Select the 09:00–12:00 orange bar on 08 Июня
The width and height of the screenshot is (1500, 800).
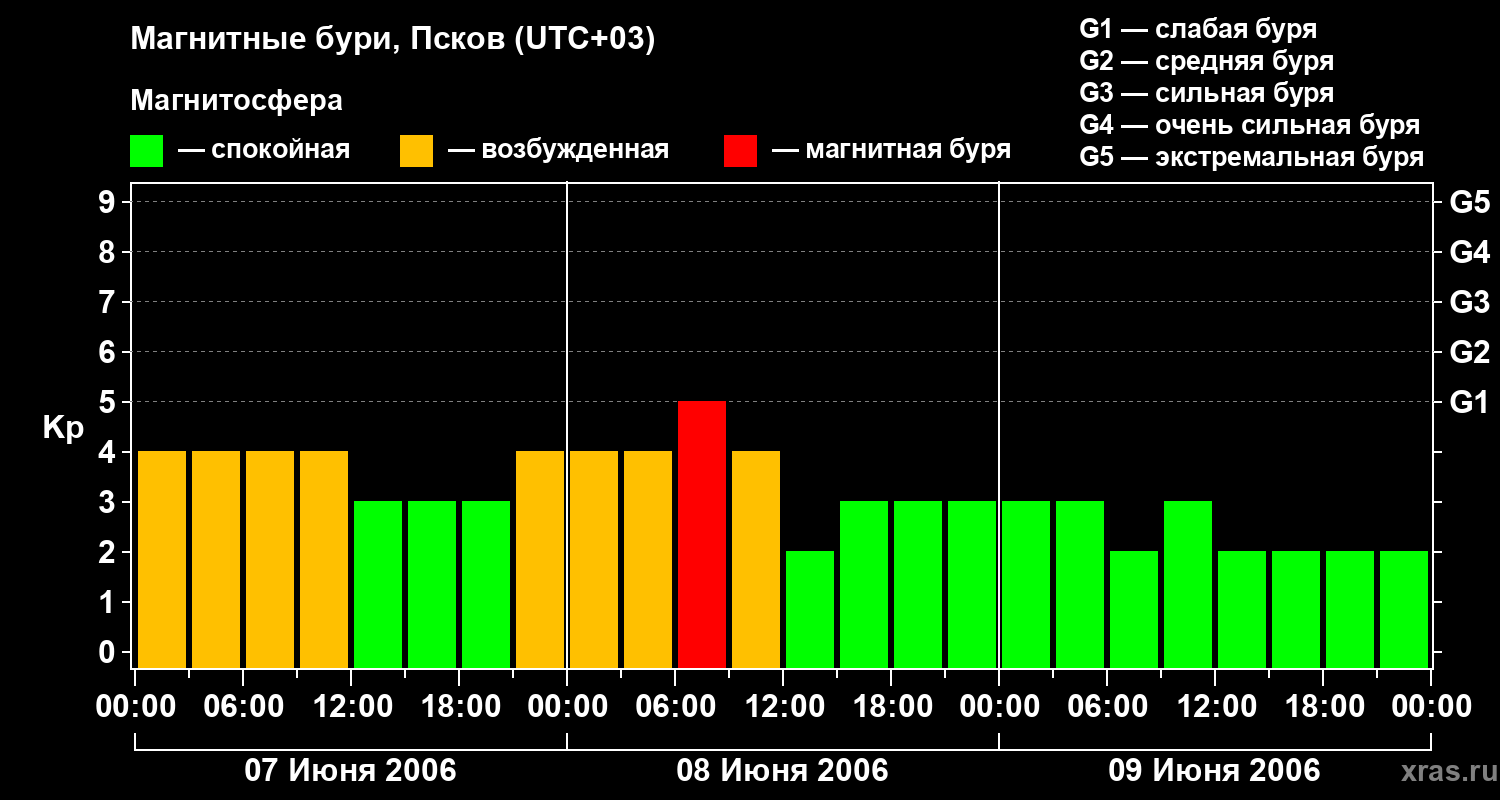coord(756,559)
